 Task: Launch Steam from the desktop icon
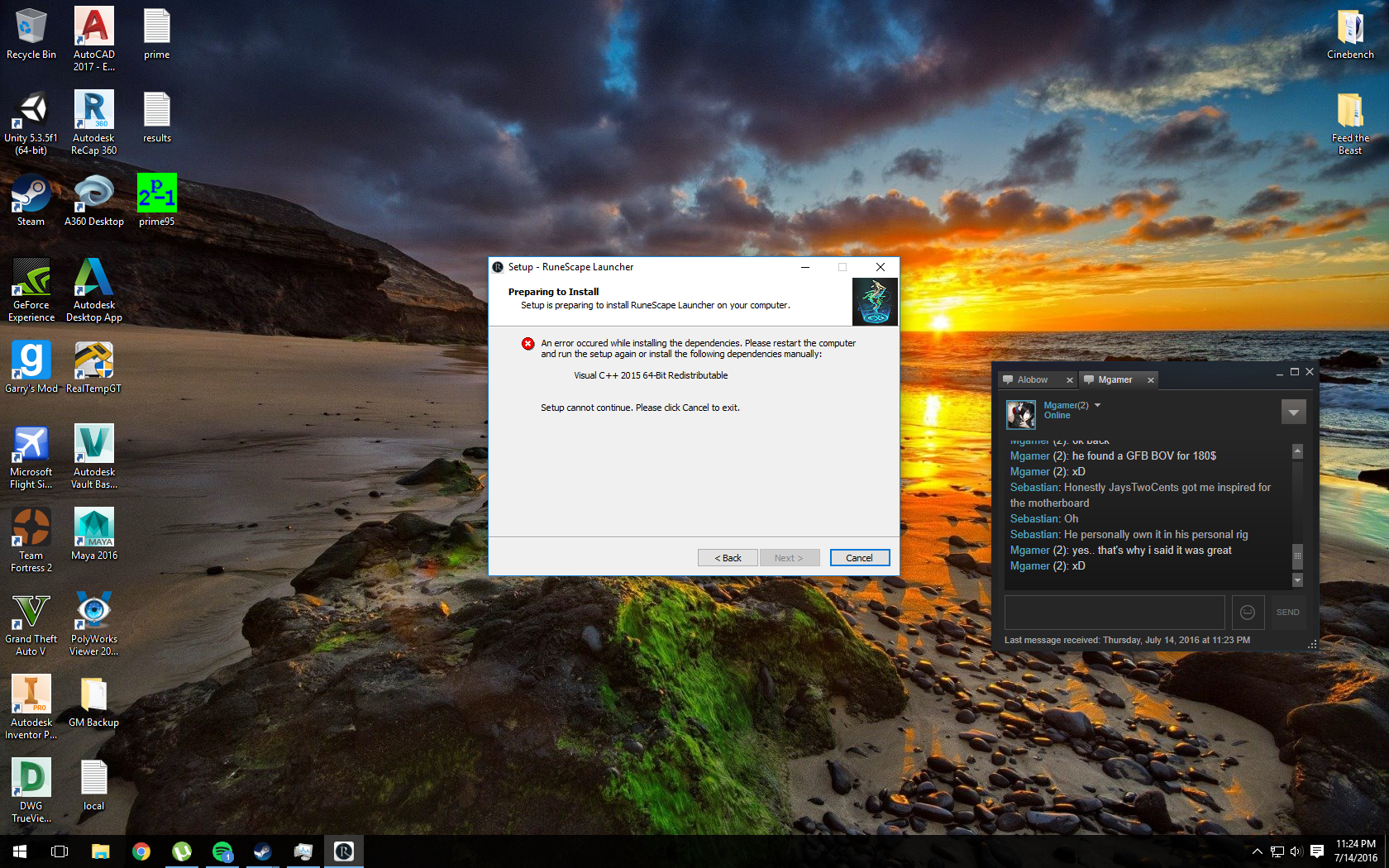click(31, 201)
